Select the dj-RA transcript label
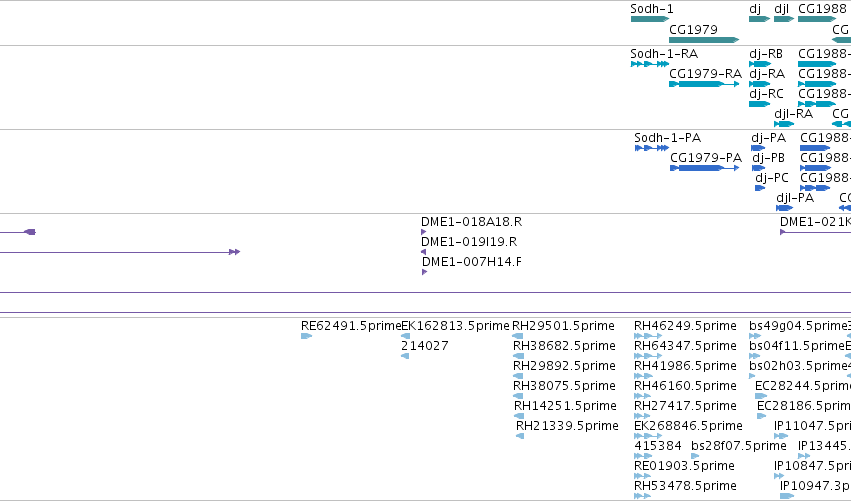851x501 pixels. pos(767,73)
